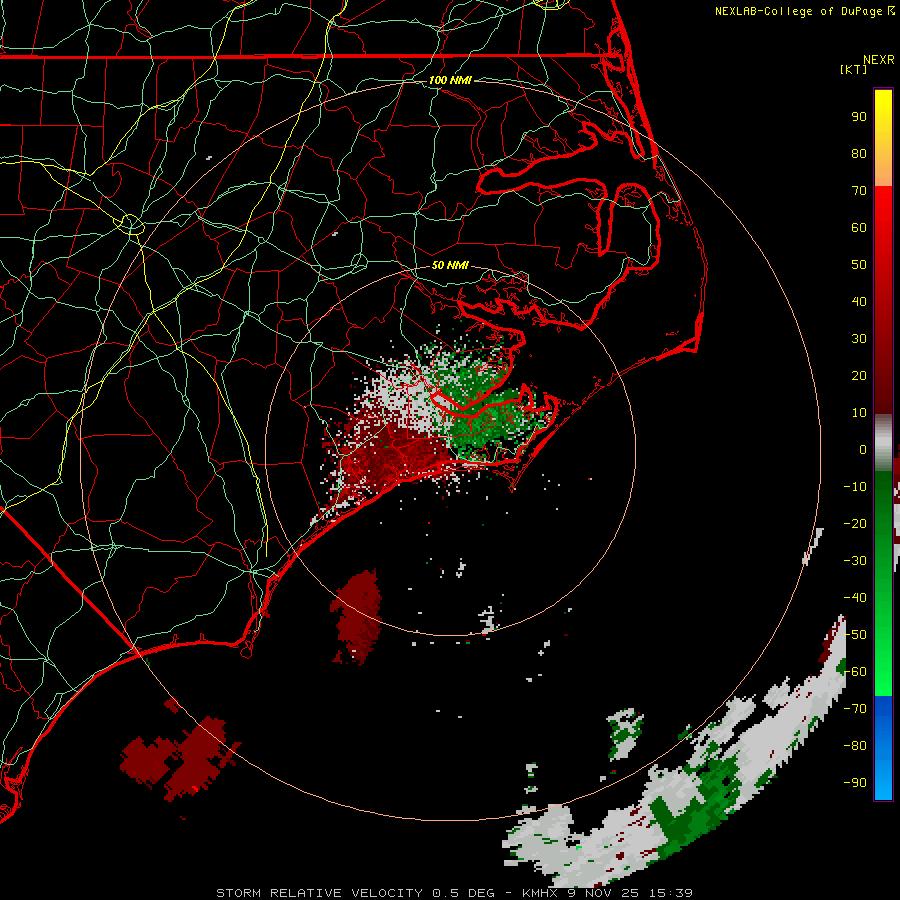Select the 50 NMI range ring label

click(x=450, y=265)
